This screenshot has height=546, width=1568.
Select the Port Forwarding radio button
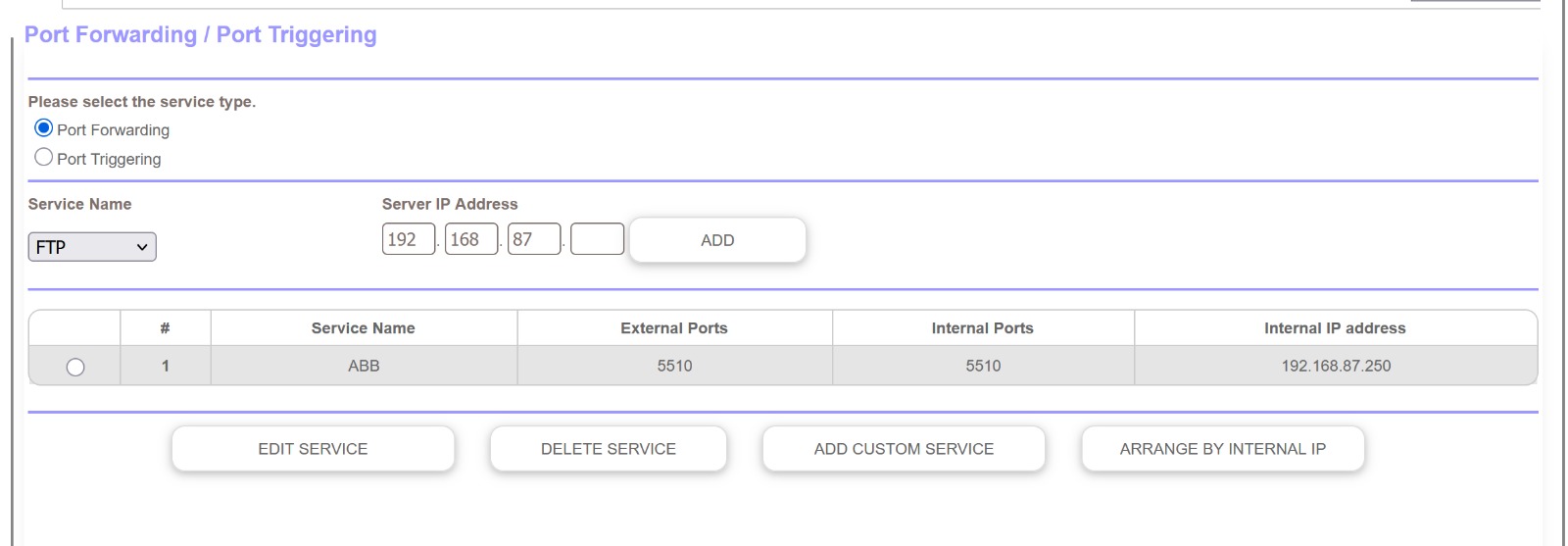43,128
